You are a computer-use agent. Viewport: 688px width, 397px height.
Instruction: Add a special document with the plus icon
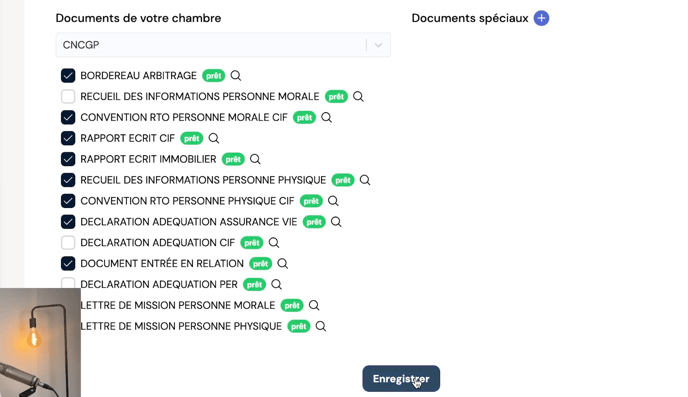(x=541, y=18)
